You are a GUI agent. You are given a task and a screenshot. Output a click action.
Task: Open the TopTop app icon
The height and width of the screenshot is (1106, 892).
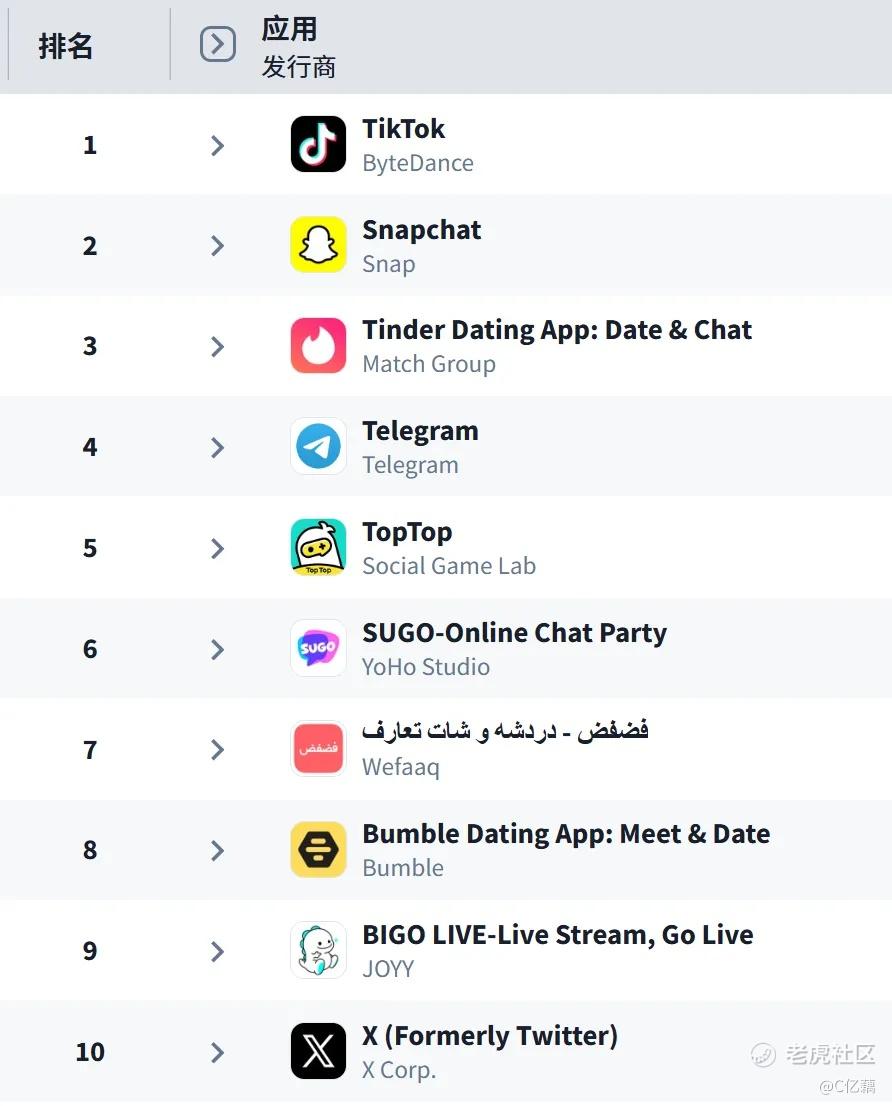[318, 547]
